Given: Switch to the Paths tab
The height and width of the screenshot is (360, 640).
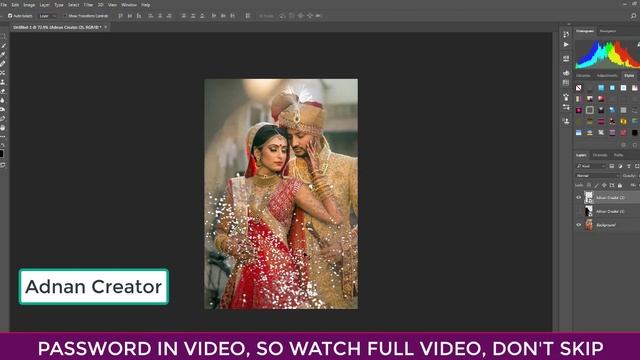Looking at the screenshot, I should tap(618, 155).
